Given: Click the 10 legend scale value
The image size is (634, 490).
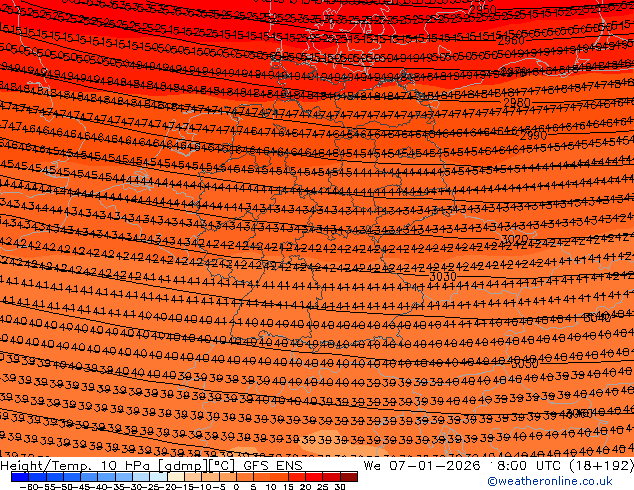Looking at the screenshot, I should click(271, 486).
